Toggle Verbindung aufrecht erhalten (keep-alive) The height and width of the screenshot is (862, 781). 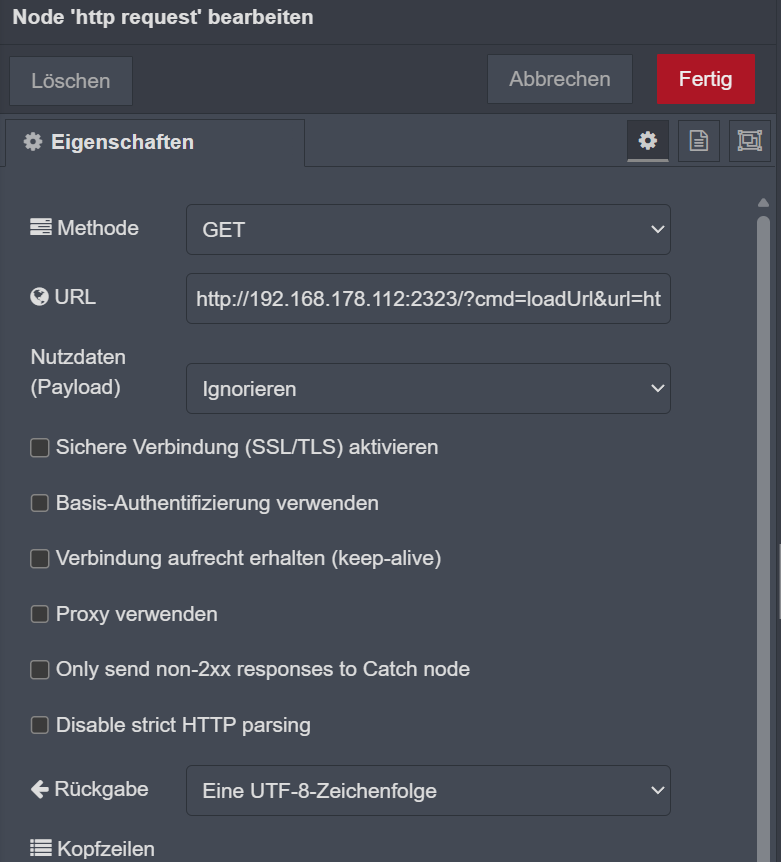(40, 559)
